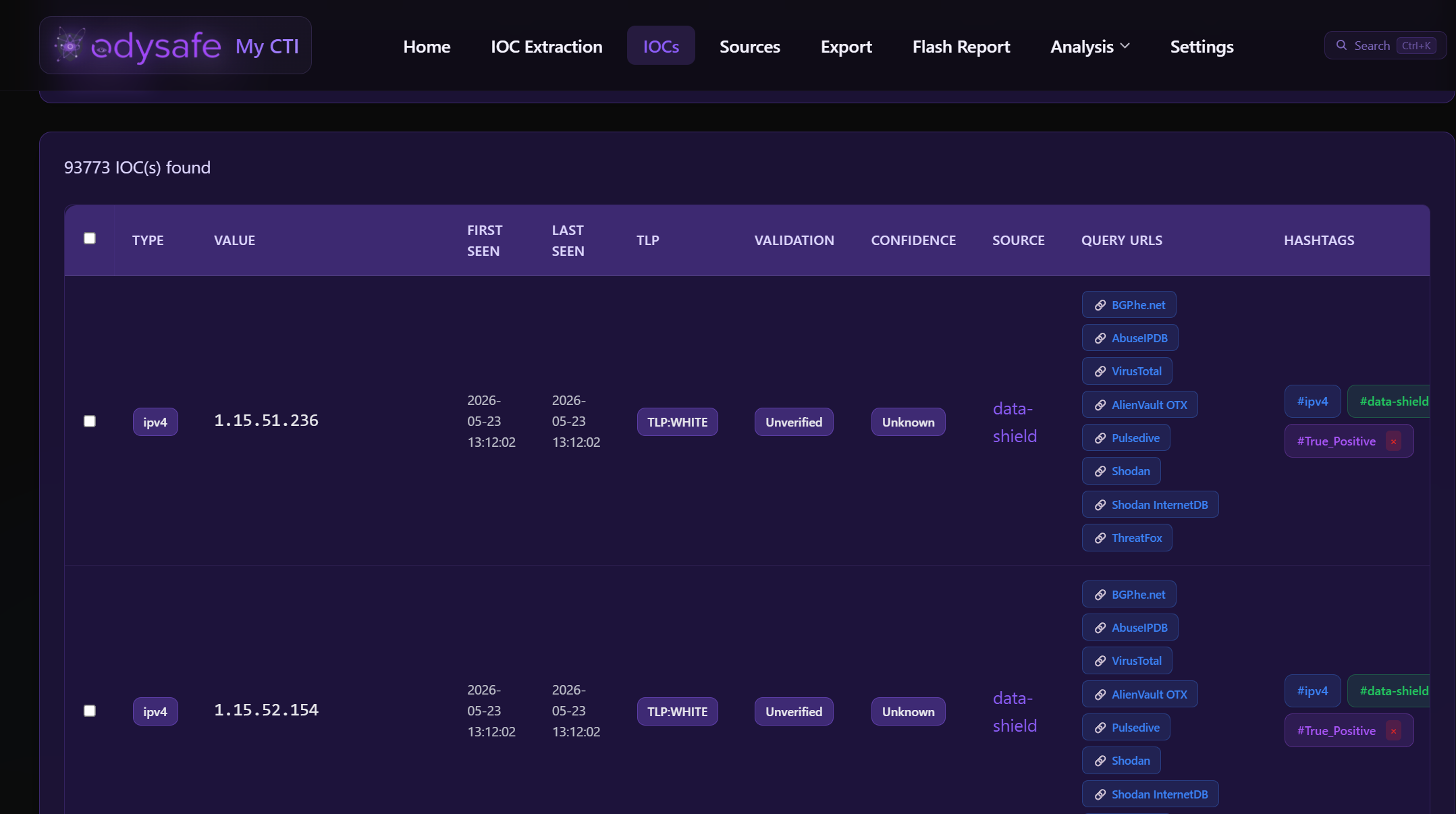This screenshot has width=1456, height=814.
Task: Click the Ctrl+K shortcut badge in search
Action: pyautogui.click(x=1416, y=46)
